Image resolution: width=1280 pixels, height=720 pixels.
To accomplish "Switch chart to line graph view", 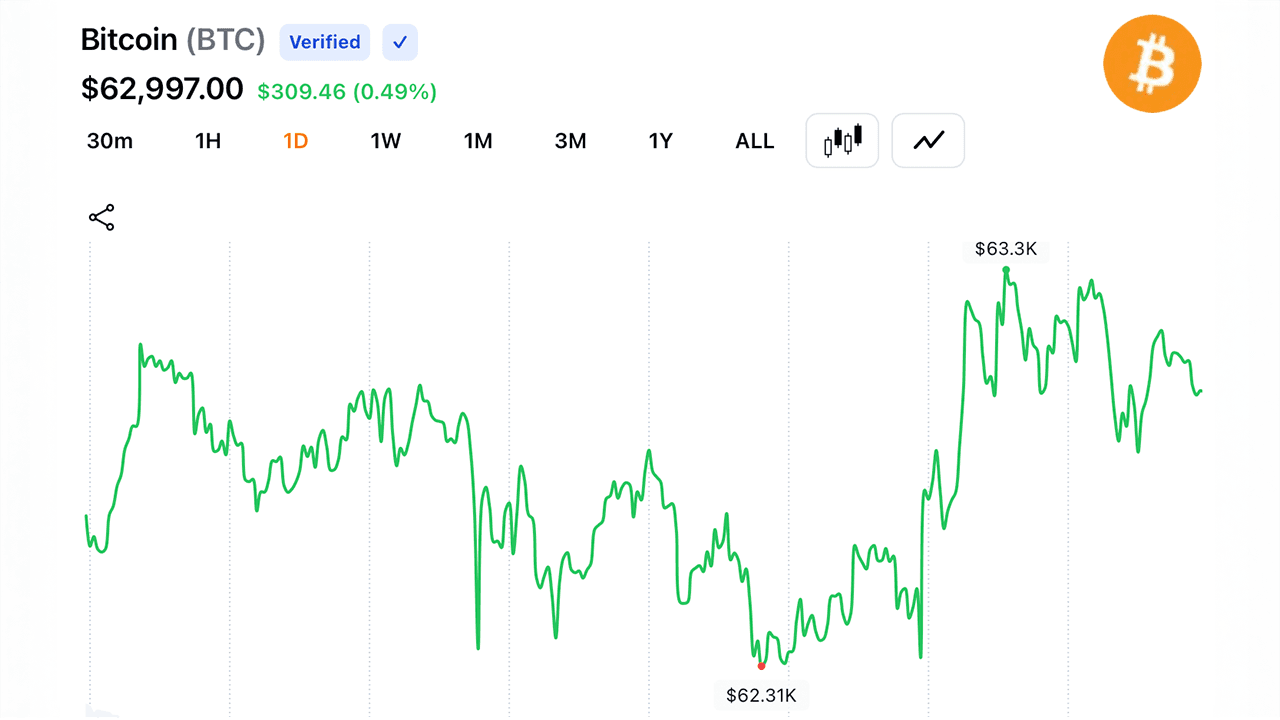I will (x=928, y=141).
